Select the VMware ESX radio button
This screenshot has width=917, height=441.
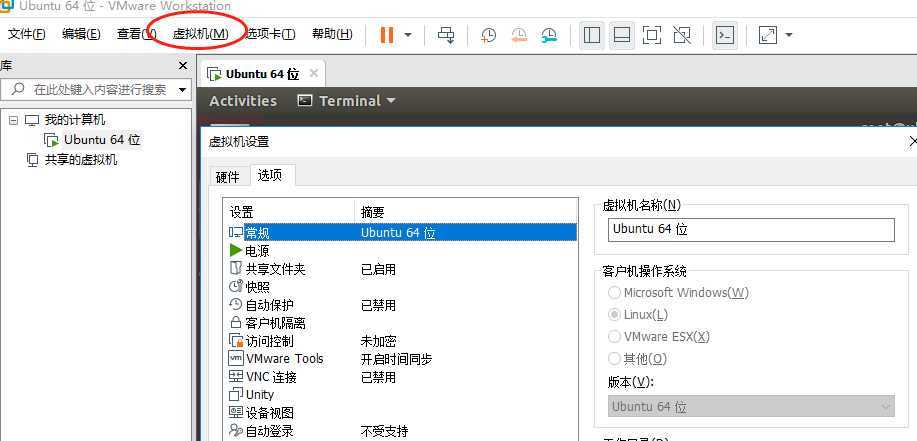coord(614,336)
